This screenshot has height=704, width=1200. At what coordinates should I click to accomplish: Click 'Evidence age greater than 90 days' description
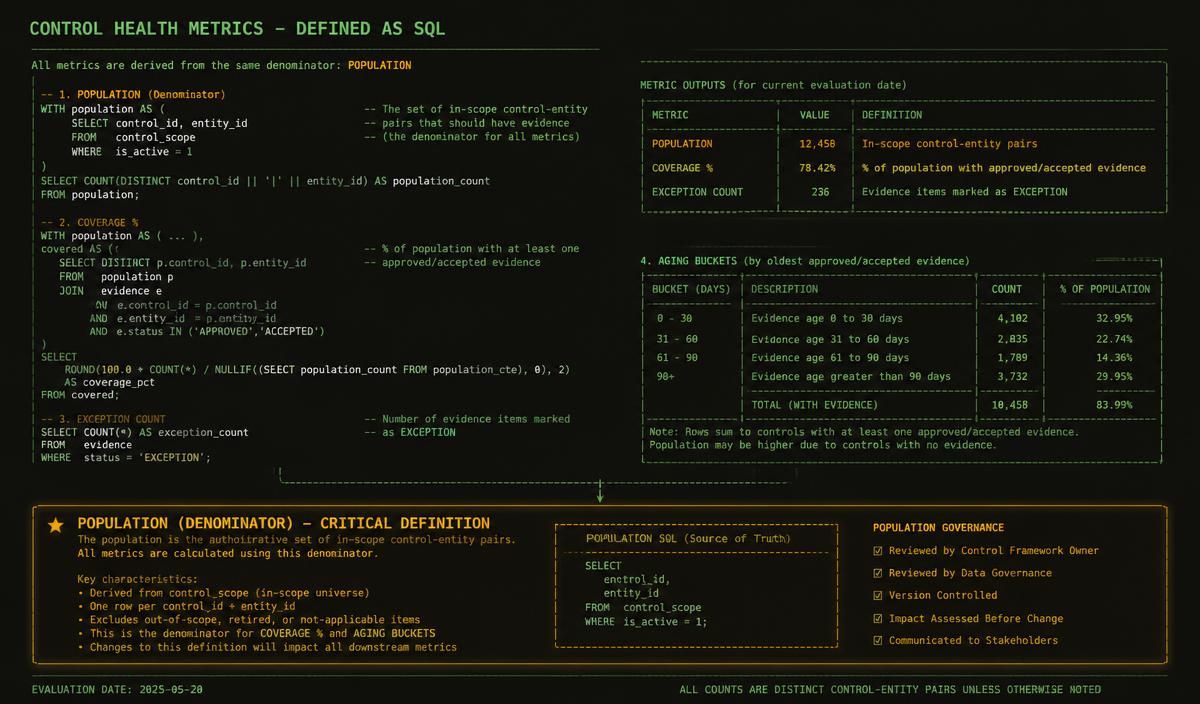point(851,377)
